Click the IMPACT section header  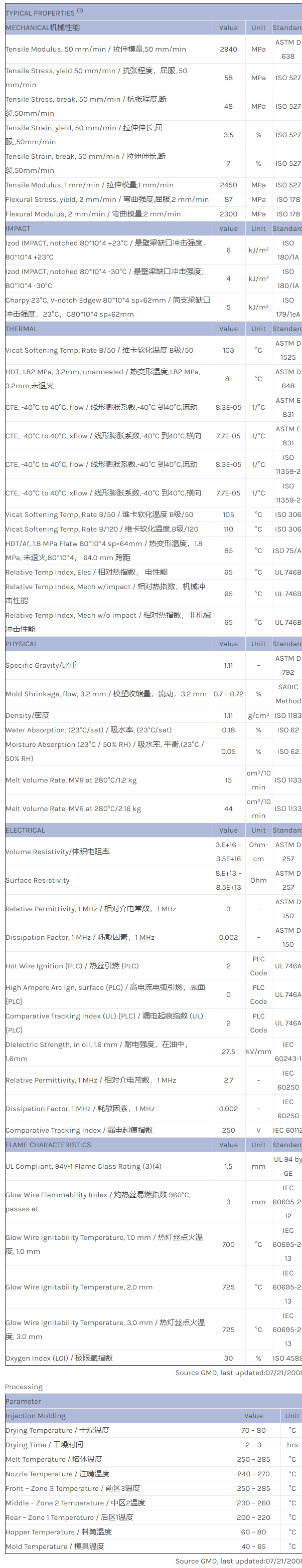tap(18, 228)
